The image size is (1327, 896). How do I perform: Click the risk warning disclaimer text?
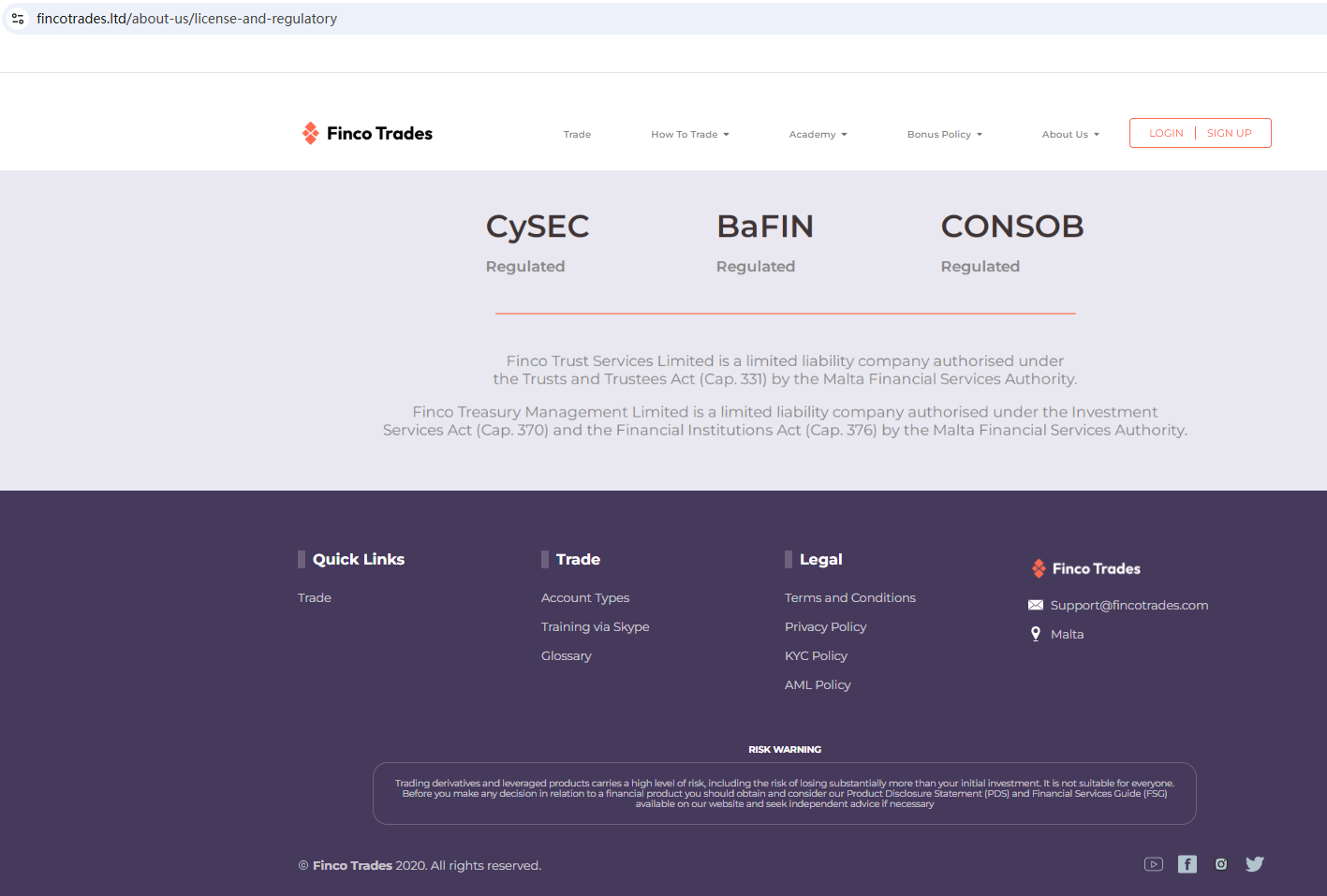(785, 793)
